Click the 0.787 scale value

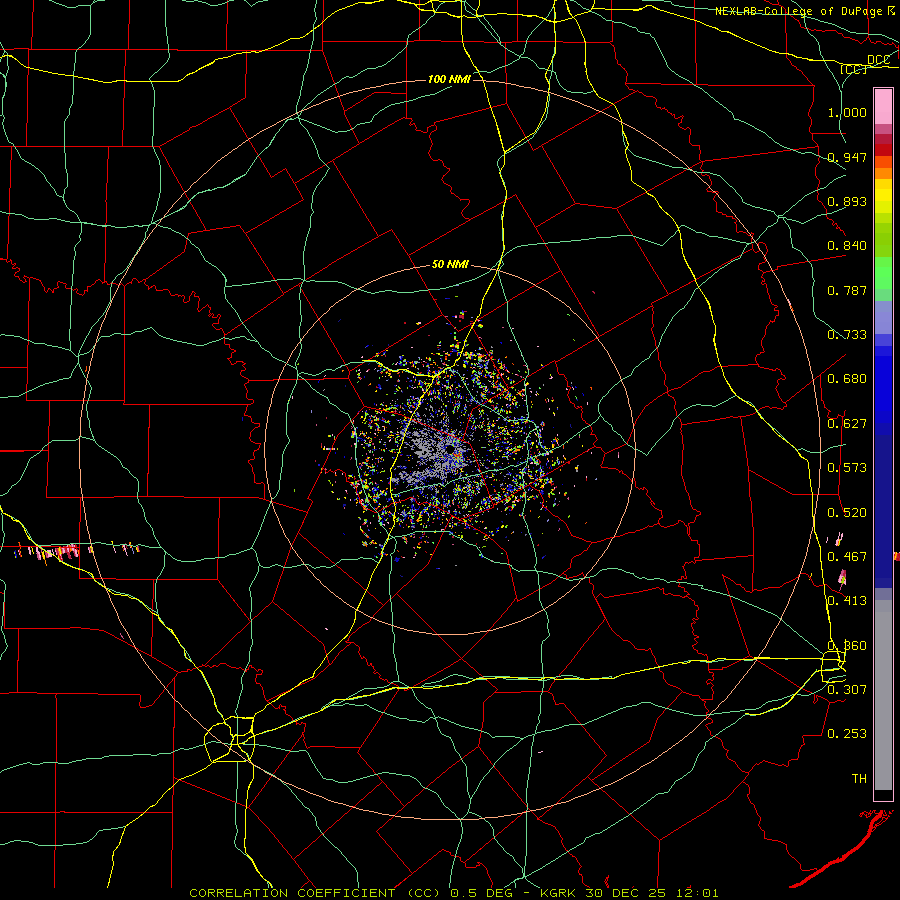[x=847, y=290]
